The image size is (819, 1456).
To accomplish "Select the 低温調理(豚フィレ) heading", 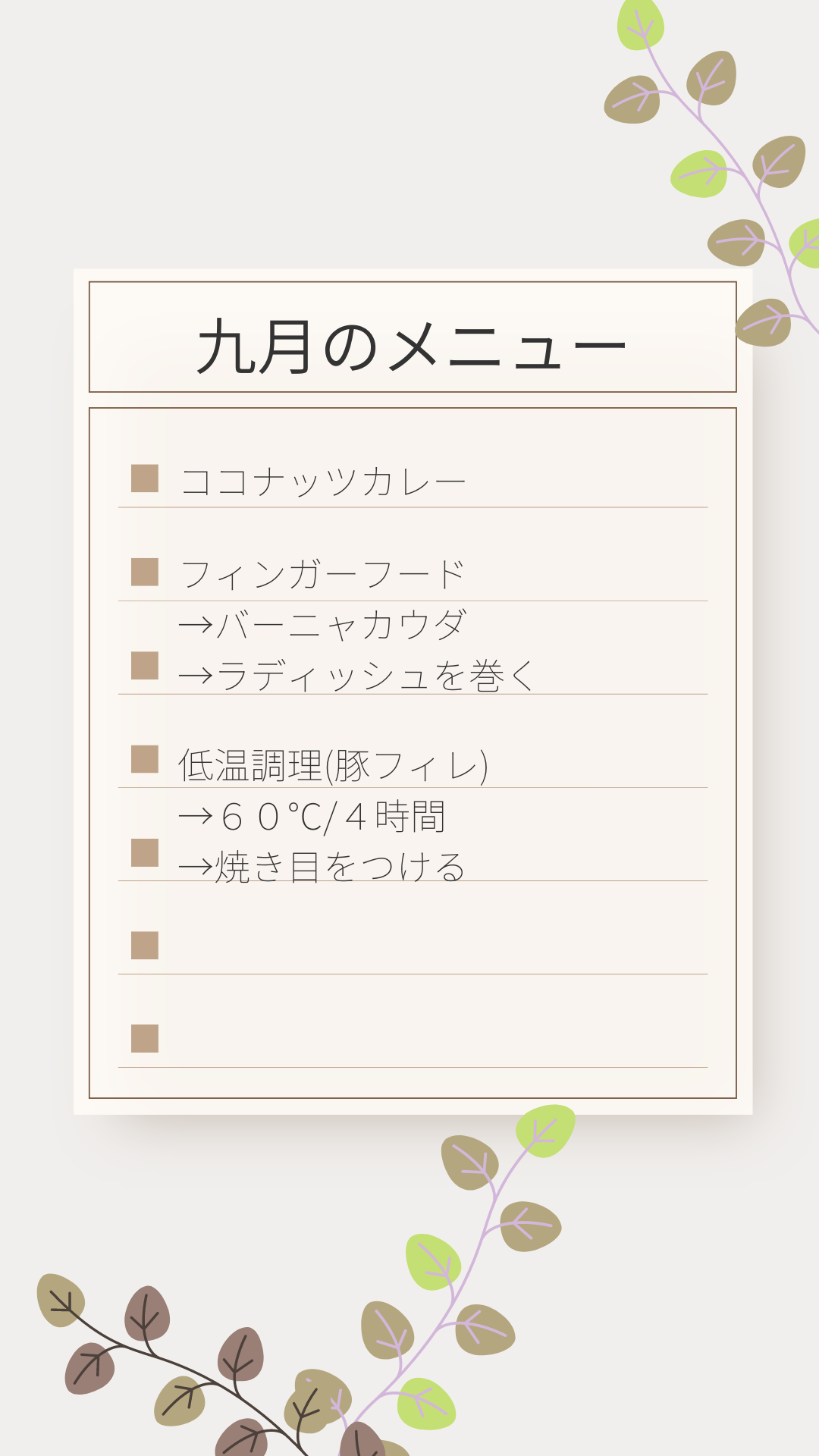I will click(334, 766).
